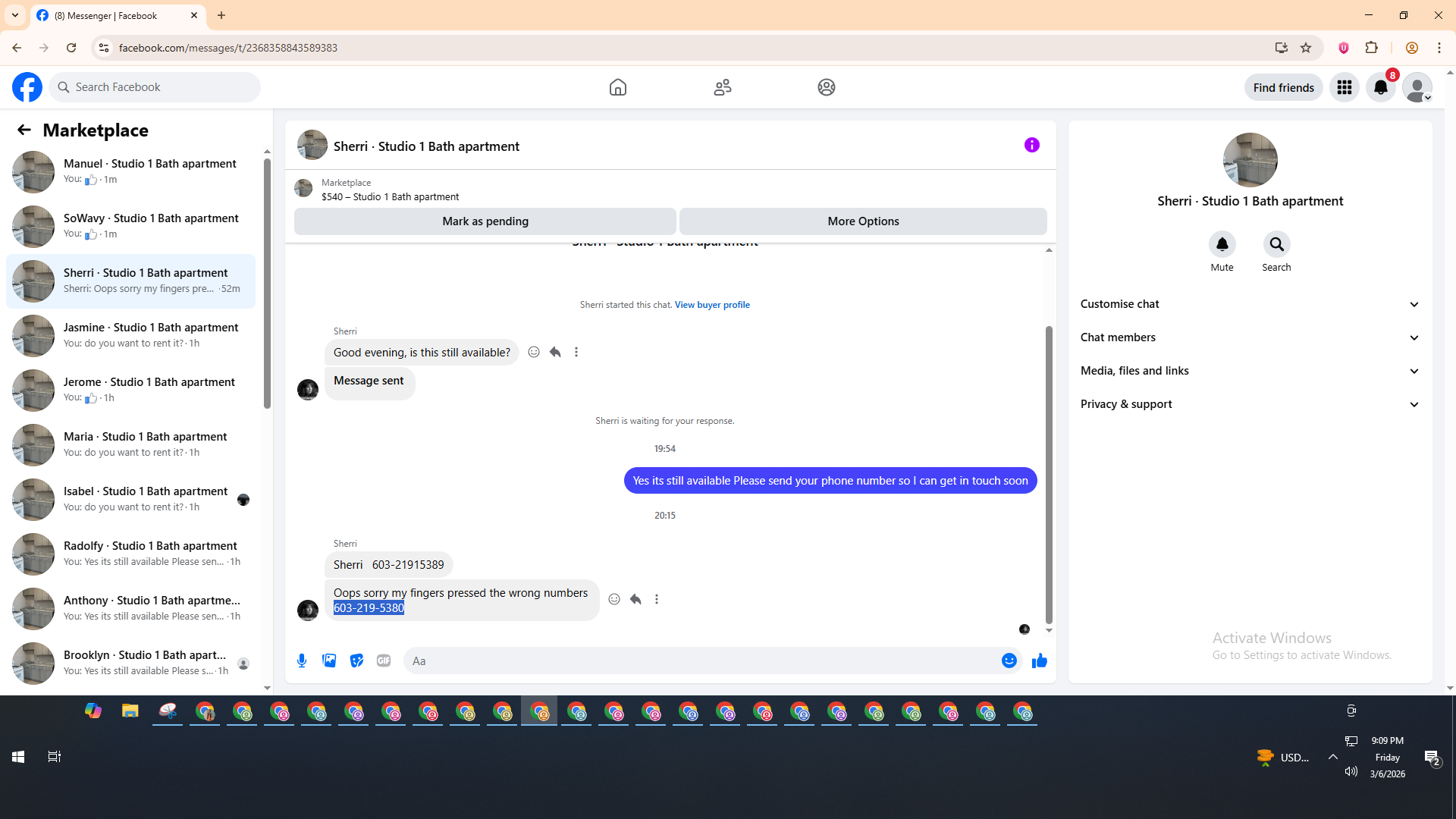Open emoji picker in message box

pyautogui.click(x=1009, y=661)
